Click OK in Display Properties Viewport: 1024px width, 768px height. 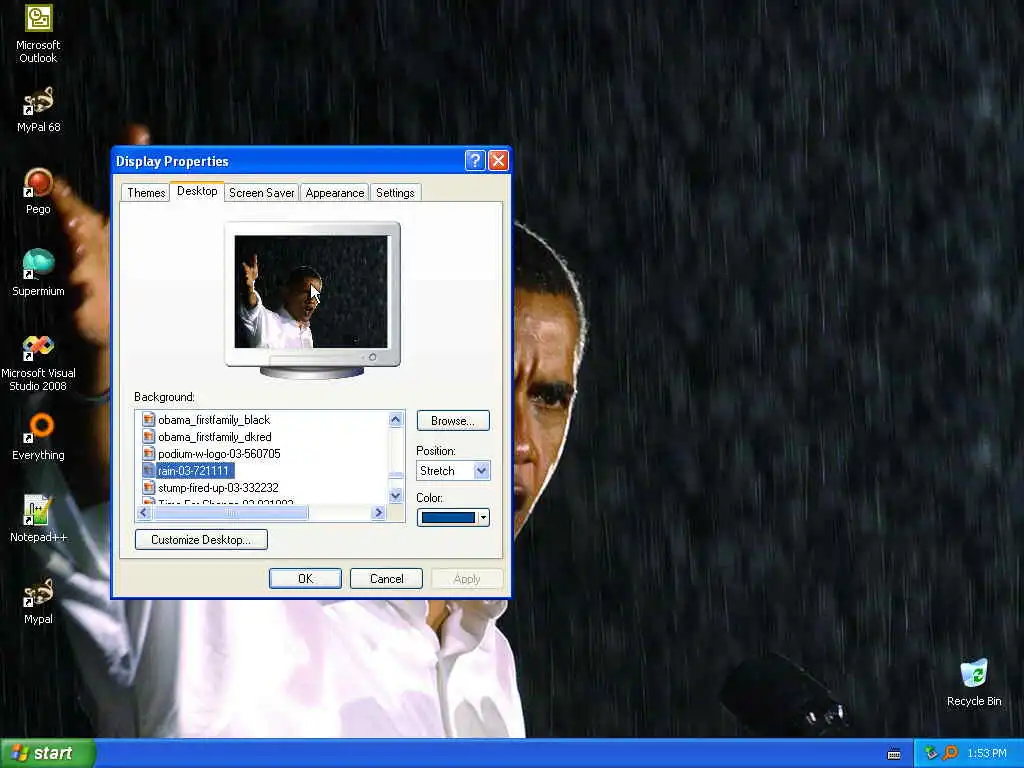click(305, 579)
